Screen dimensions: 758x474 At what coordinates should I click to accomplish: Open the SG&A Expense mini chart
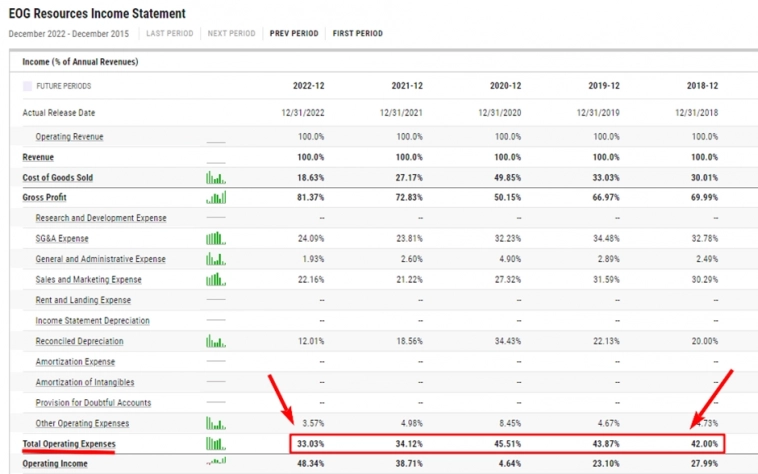coord(216,238)
